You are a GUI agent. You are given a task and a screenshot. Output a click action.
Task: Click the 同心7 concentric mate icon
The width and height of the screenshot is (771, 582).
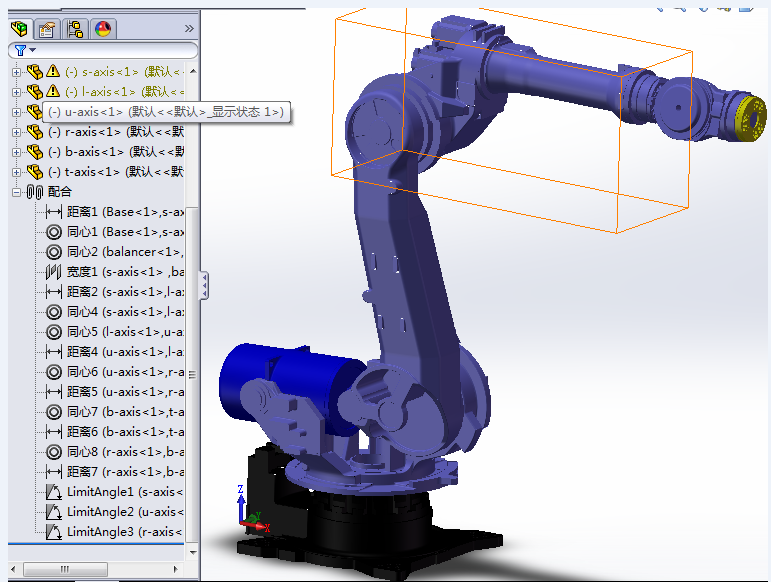tap(54, 412)
